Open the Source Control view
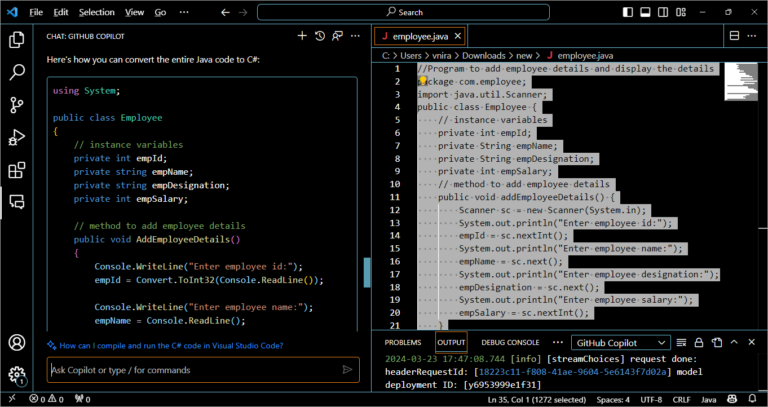The height and width of the screenshot is (407, 768). (17, 105)
